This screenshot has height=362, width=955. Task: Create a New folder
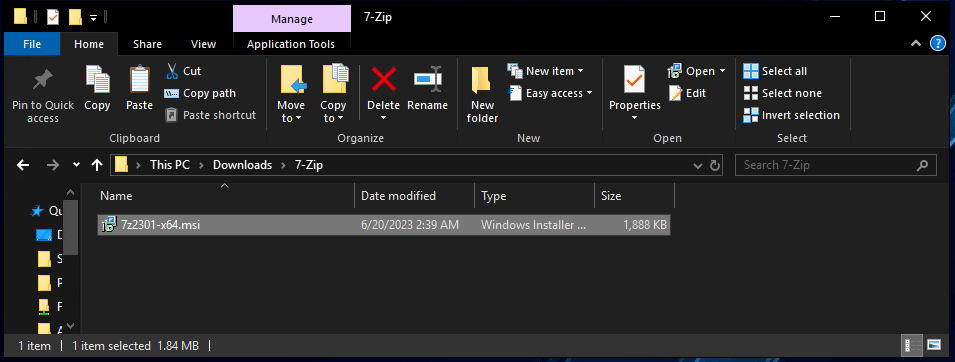click(x=482, y=94)
